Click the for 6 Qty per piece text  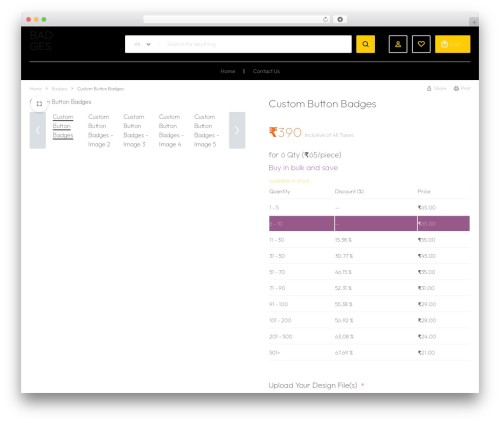(x=305, y=155)
